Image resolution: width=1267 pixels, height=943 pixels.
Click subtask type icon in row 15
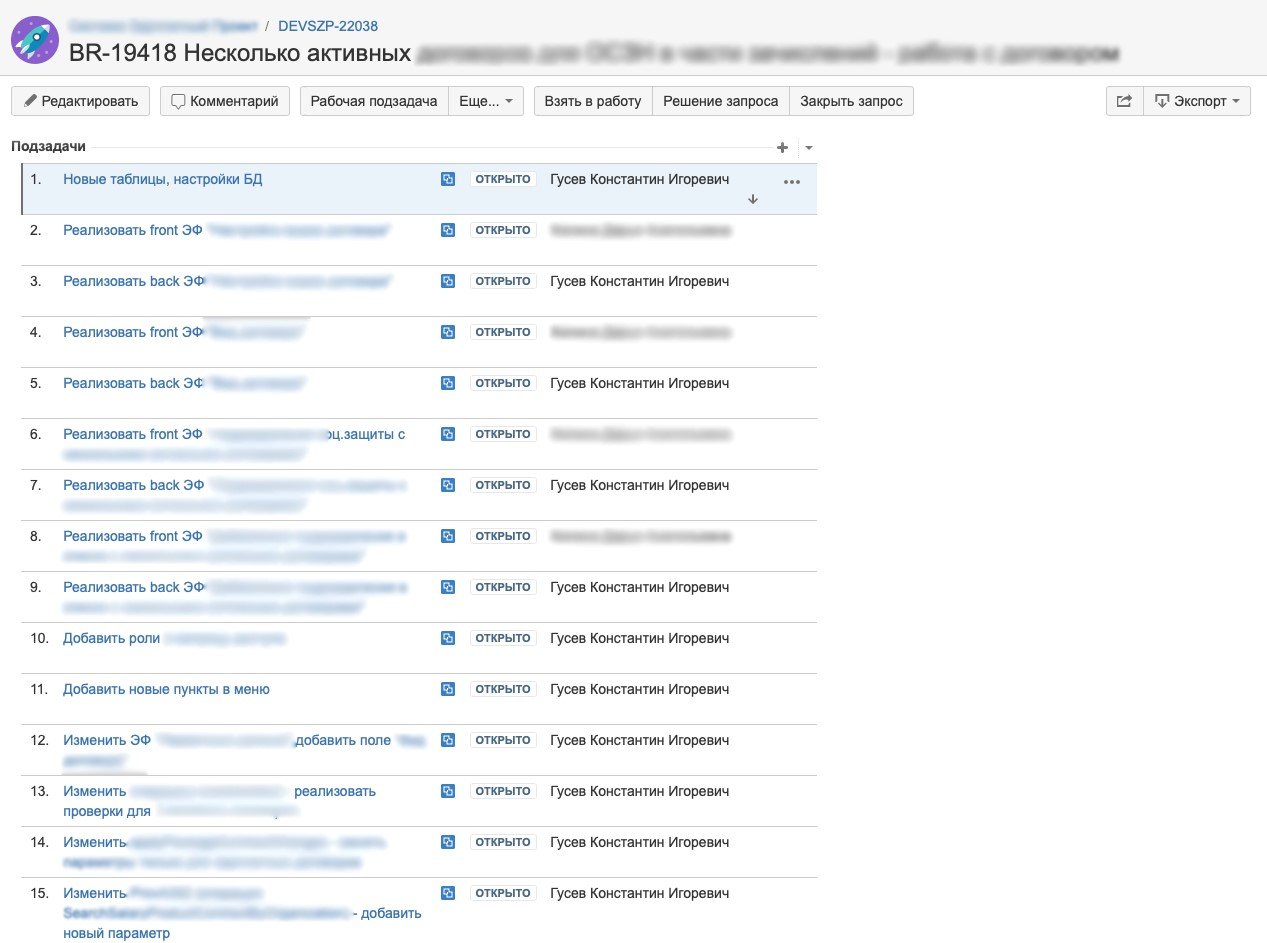pos(448,894)
